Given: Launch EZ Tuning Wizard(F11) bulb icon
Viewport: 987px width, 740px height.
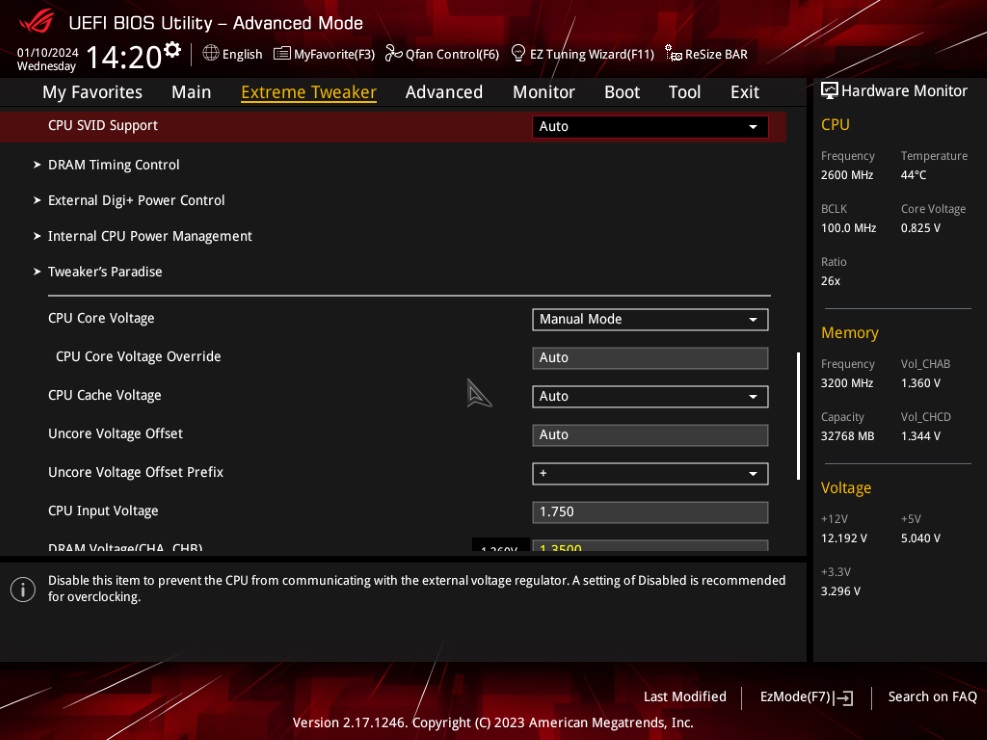Looking at the screenshot, I should pyautogui.click(x=518, y=53).
